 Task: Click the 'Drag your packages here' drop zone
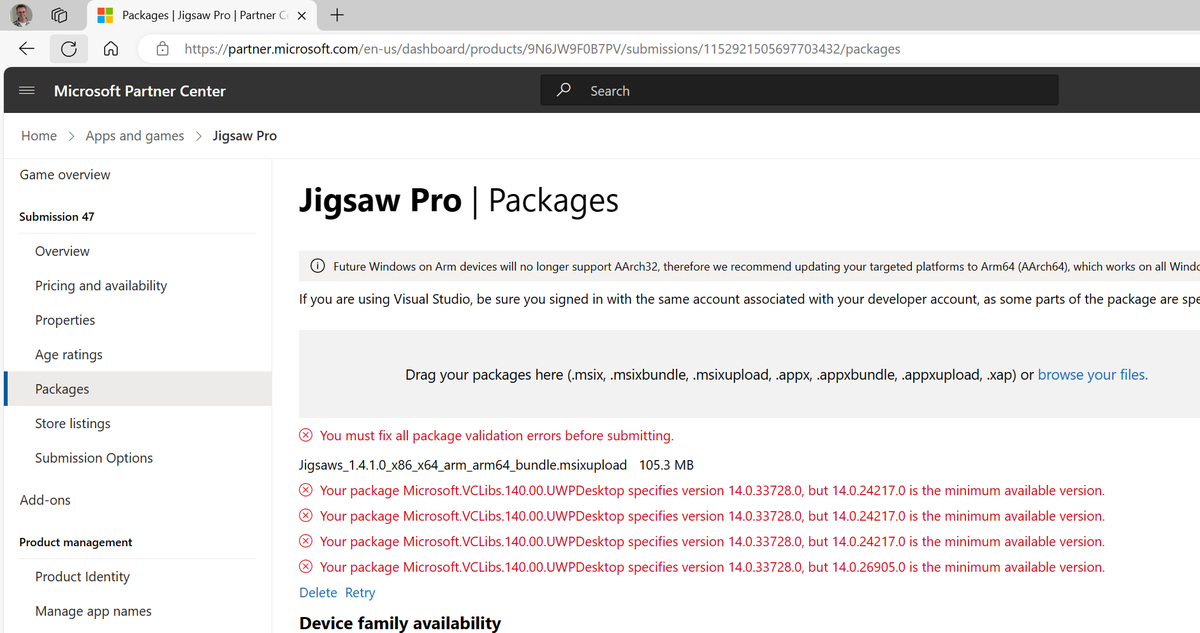(x=749, y=375)
